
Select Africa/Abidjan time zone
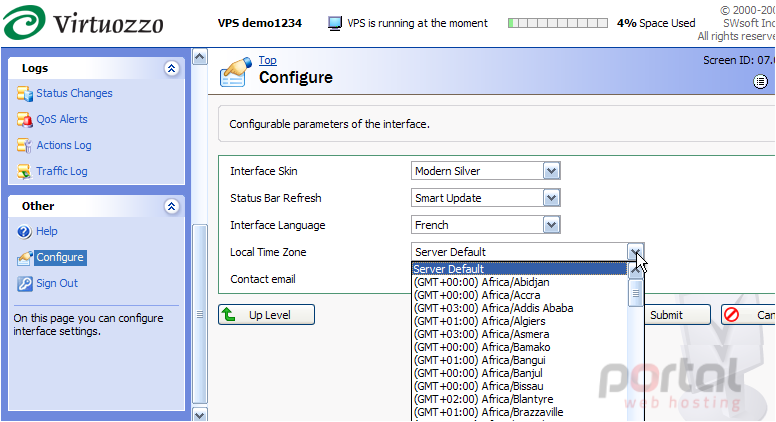[x=520, y=282]
